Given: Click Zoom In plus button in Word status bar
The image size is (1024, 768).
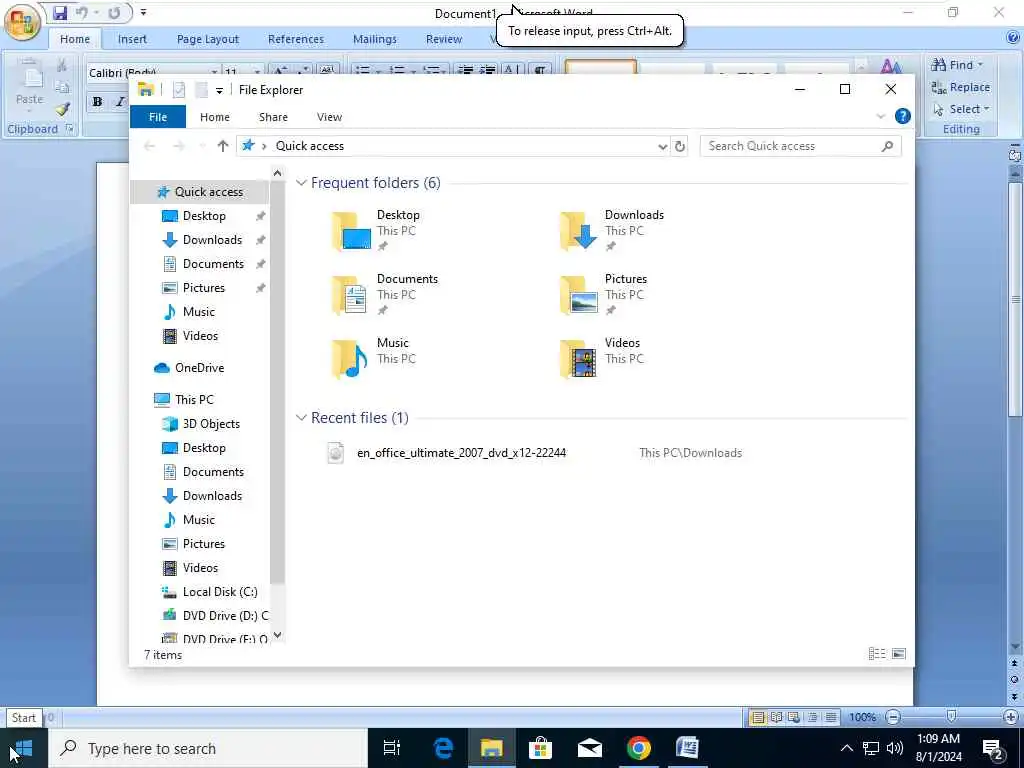Looking at the screenshot, I should (x=1011, y=717).
